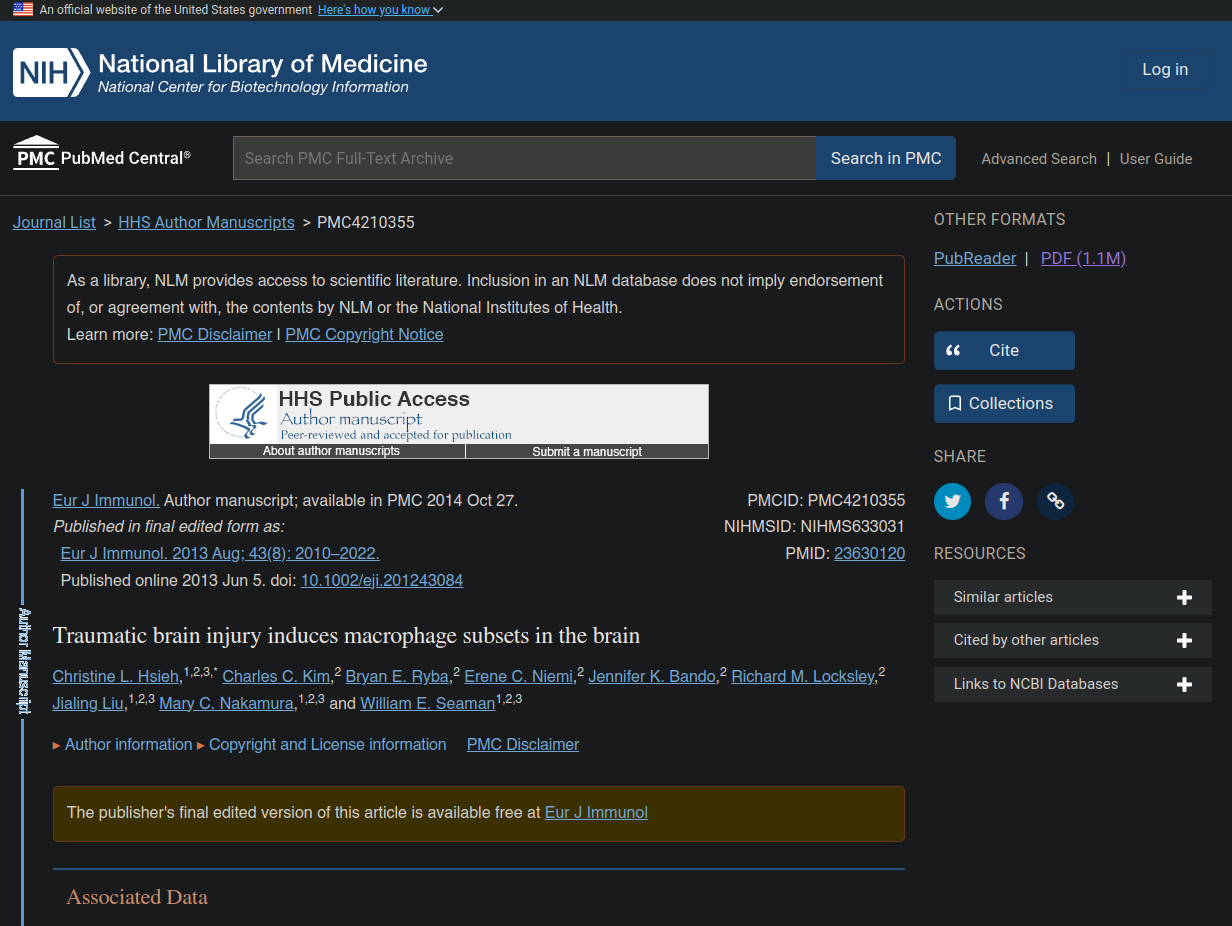Click the Cite button
The width and height of the screenshot is (1232, 926).
1004,351
